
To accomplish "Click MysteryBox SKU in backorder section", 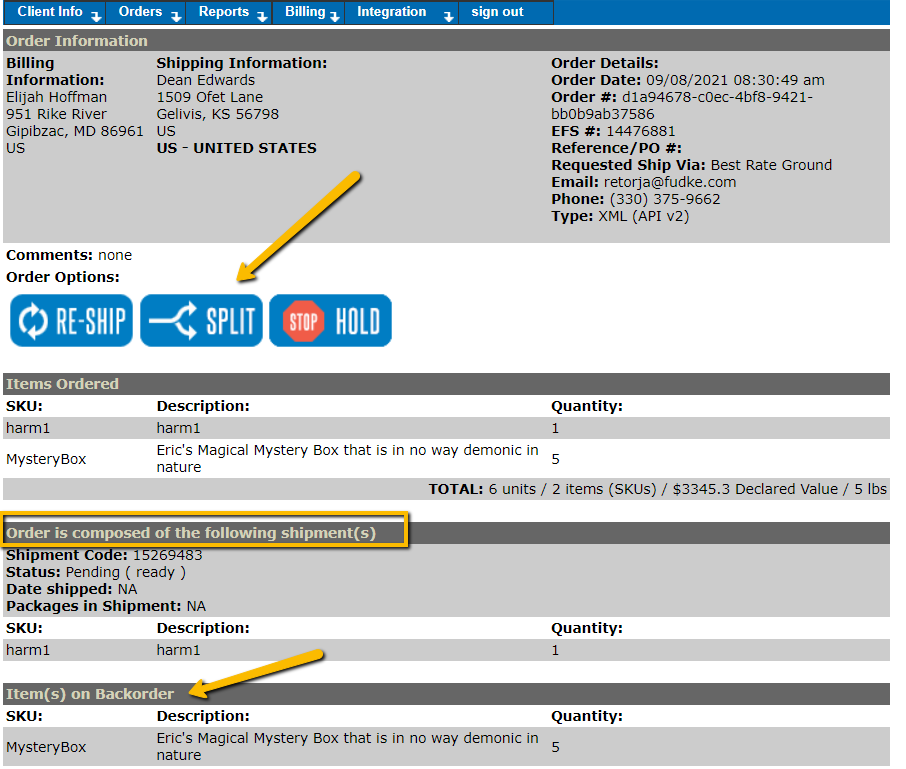I will [46, 747].
